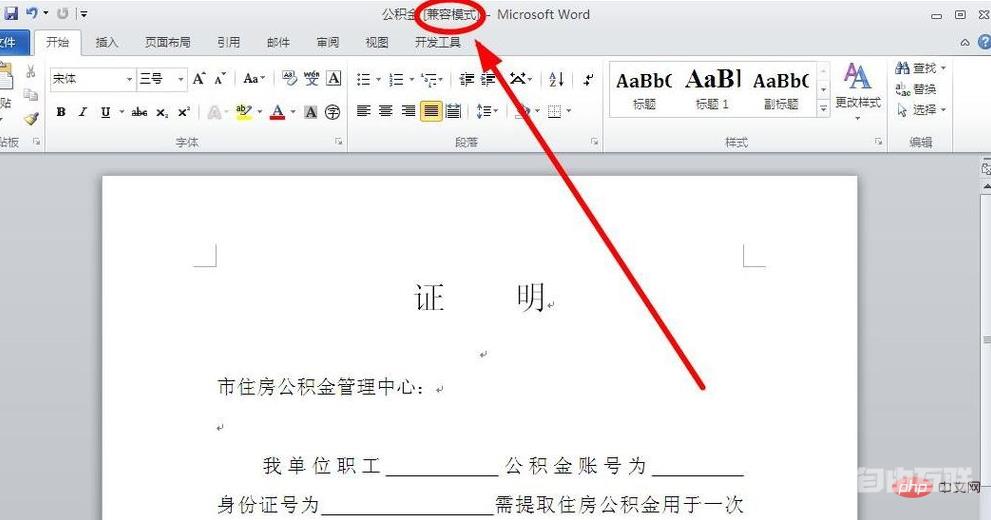Click the Format Painter brush icon
The image size is (991, 520).
(31, 118)
